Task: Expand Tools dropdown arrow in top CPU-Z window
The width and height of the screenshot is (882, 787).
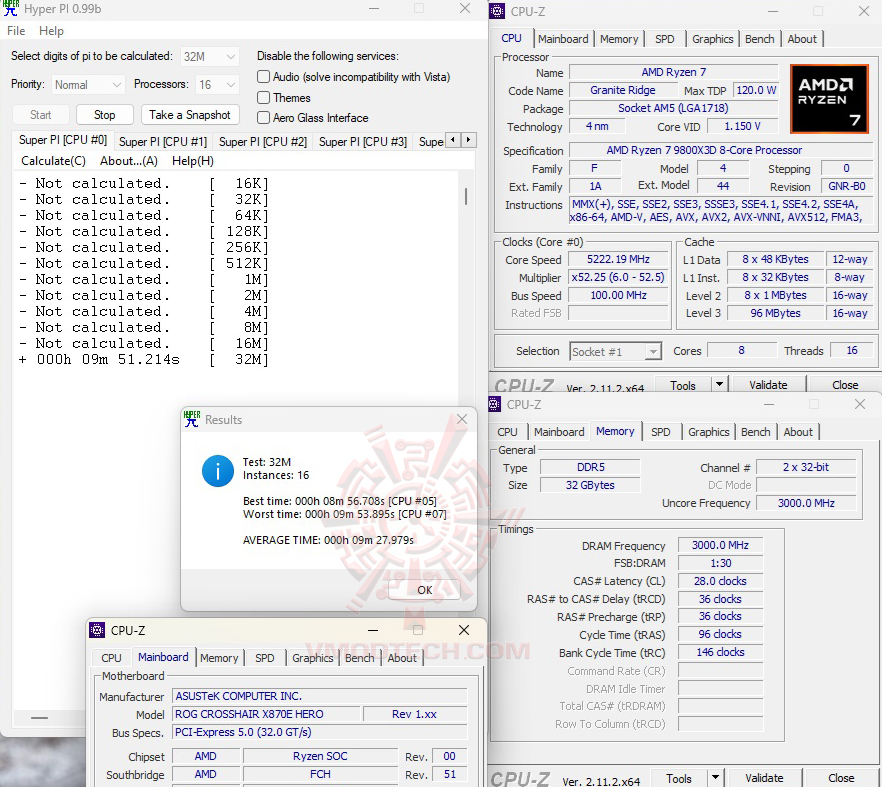Action: point(719,385)
